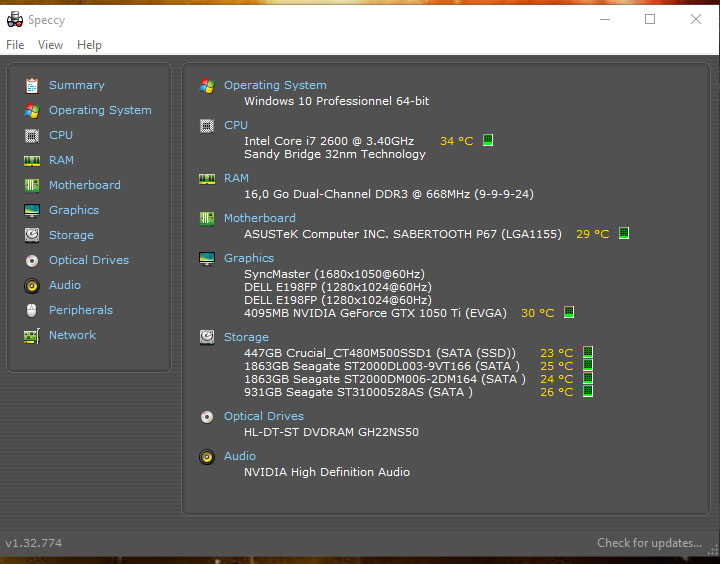Open the File menu
720x564 pixels.
(x=15, y=45)
